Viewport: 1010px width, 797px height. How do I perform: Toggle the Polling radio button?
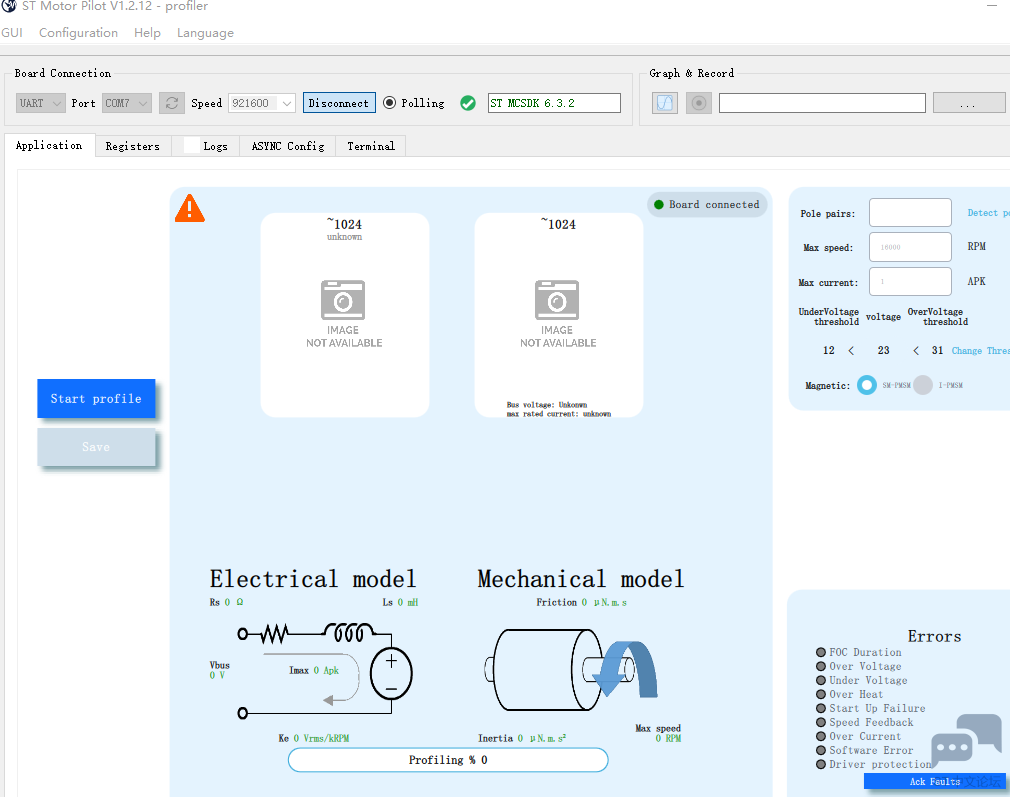[390, 103]
